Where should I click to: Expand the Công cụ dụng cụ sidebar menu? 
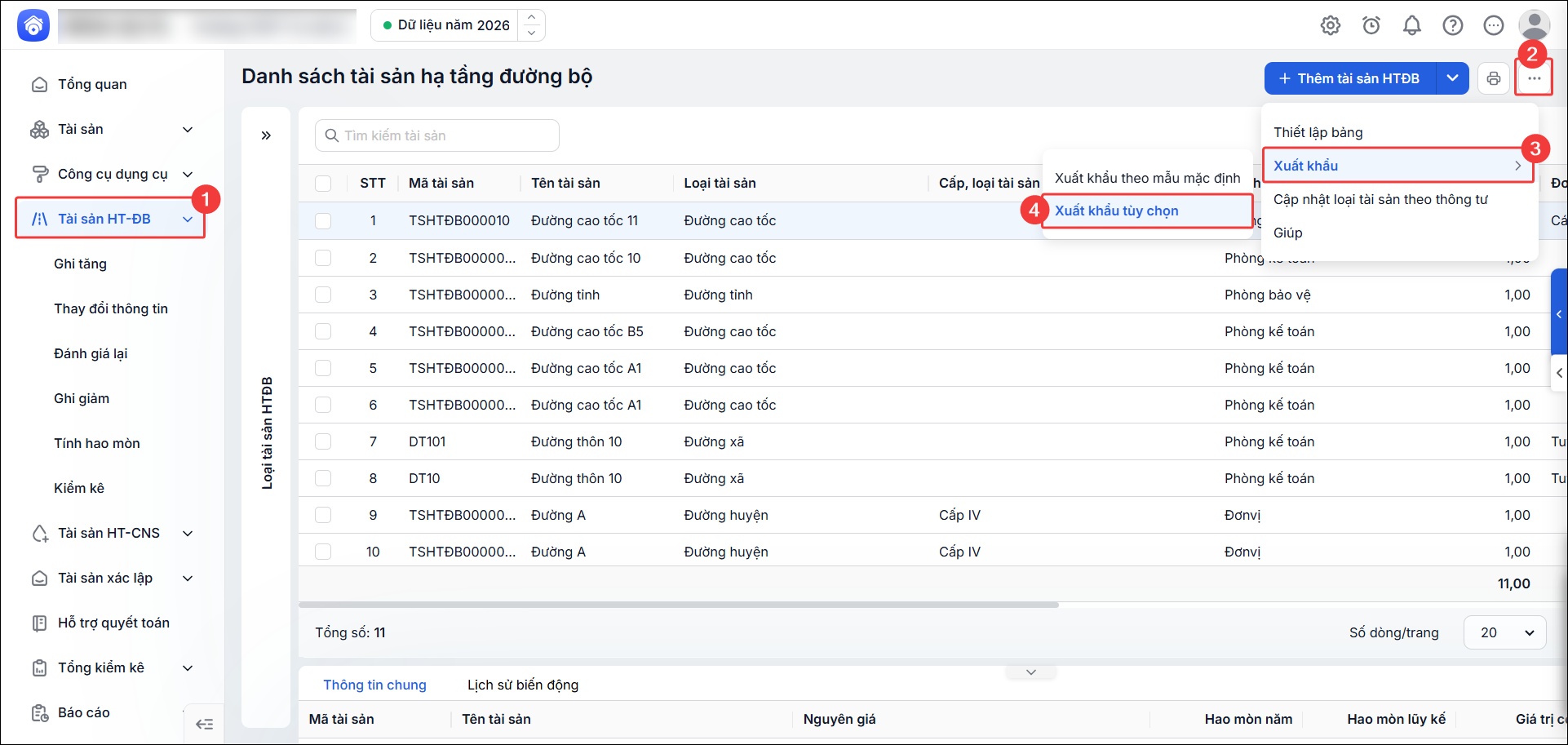click(x=188, y=175)
